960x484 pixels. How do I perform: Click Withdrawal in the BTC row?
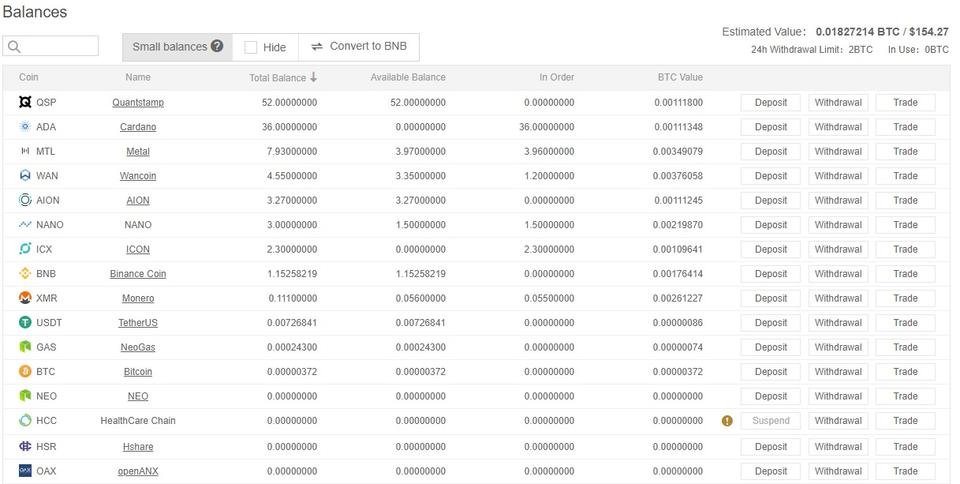[x=838, y=371]
